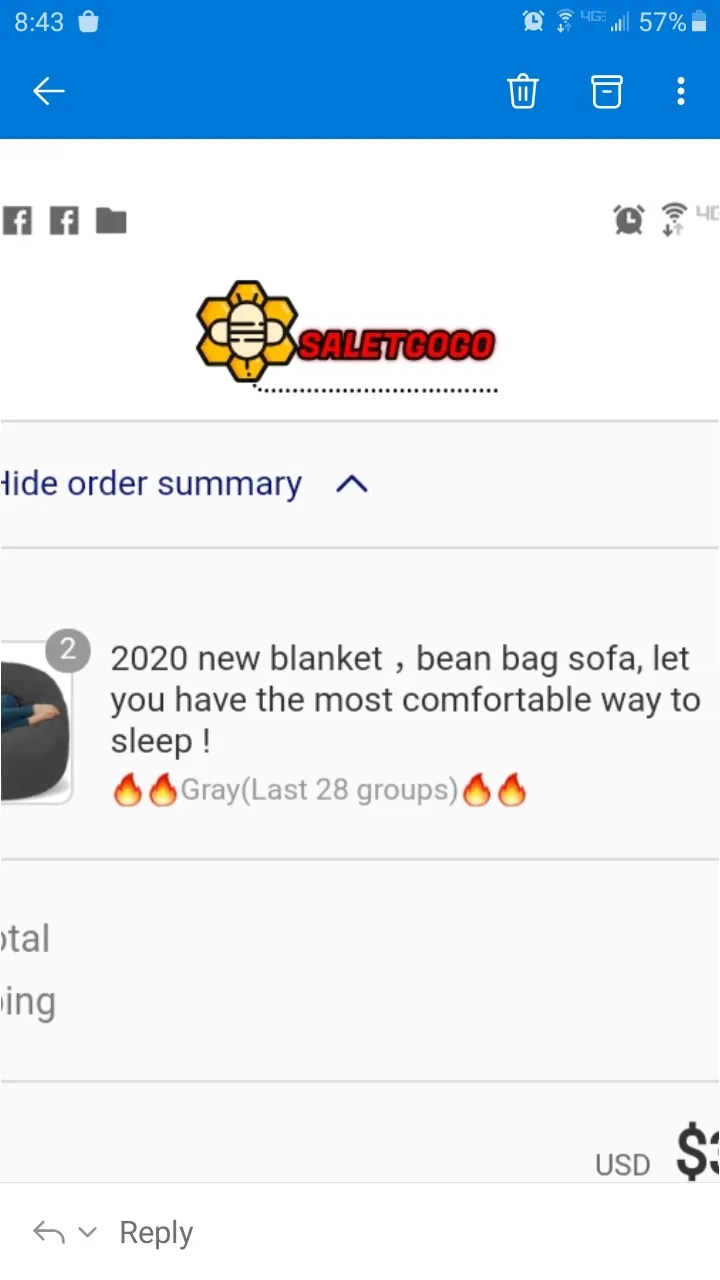
Task: Tap the shopping bag notification icon
Action: click(x=88, y=21)
